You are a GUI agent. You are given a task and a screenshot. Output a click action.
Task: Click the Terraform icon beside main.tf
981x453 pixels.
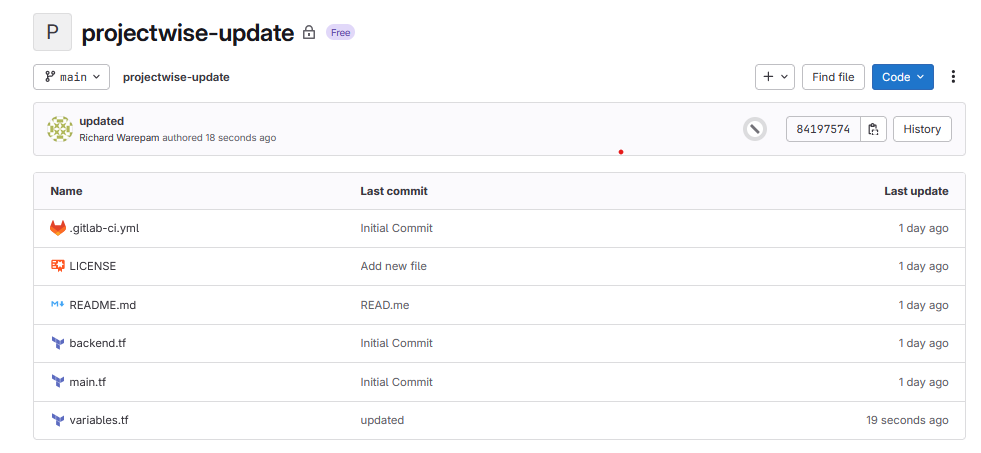[x=58, y=382]
